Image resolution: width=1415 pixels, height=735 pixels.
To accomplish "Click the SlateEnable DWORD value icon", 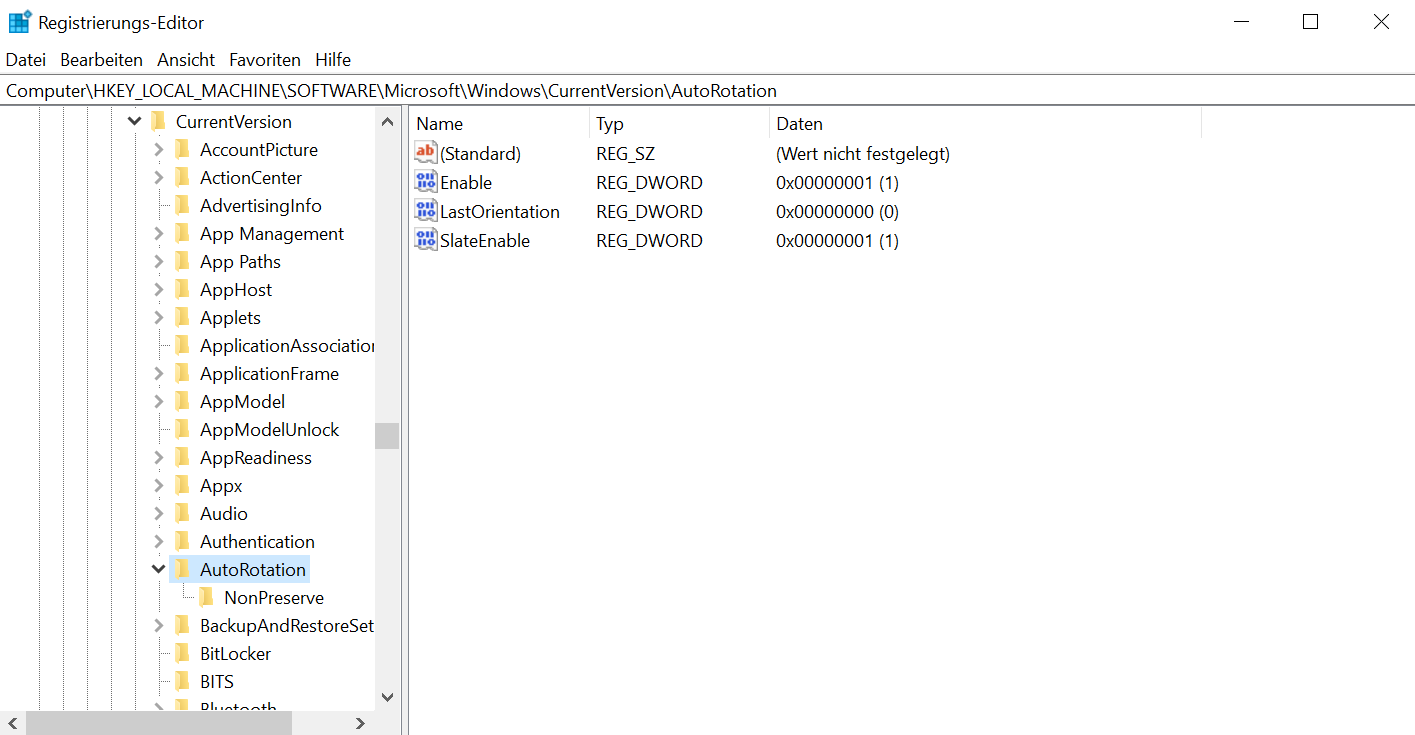I will tap(426, 240).
